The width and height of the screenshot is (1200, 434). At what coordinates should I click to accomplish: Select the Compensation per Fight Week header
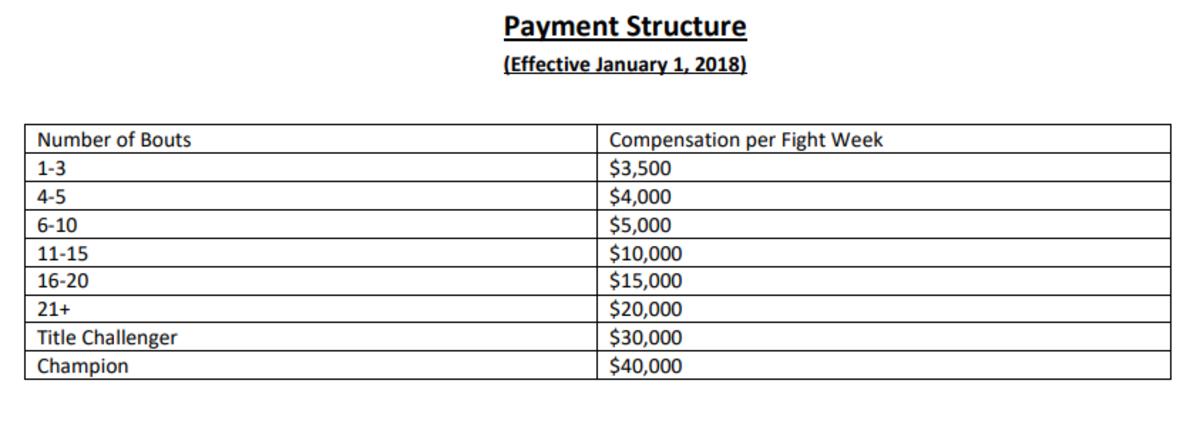pyautogui.click(x=746, y=140)
